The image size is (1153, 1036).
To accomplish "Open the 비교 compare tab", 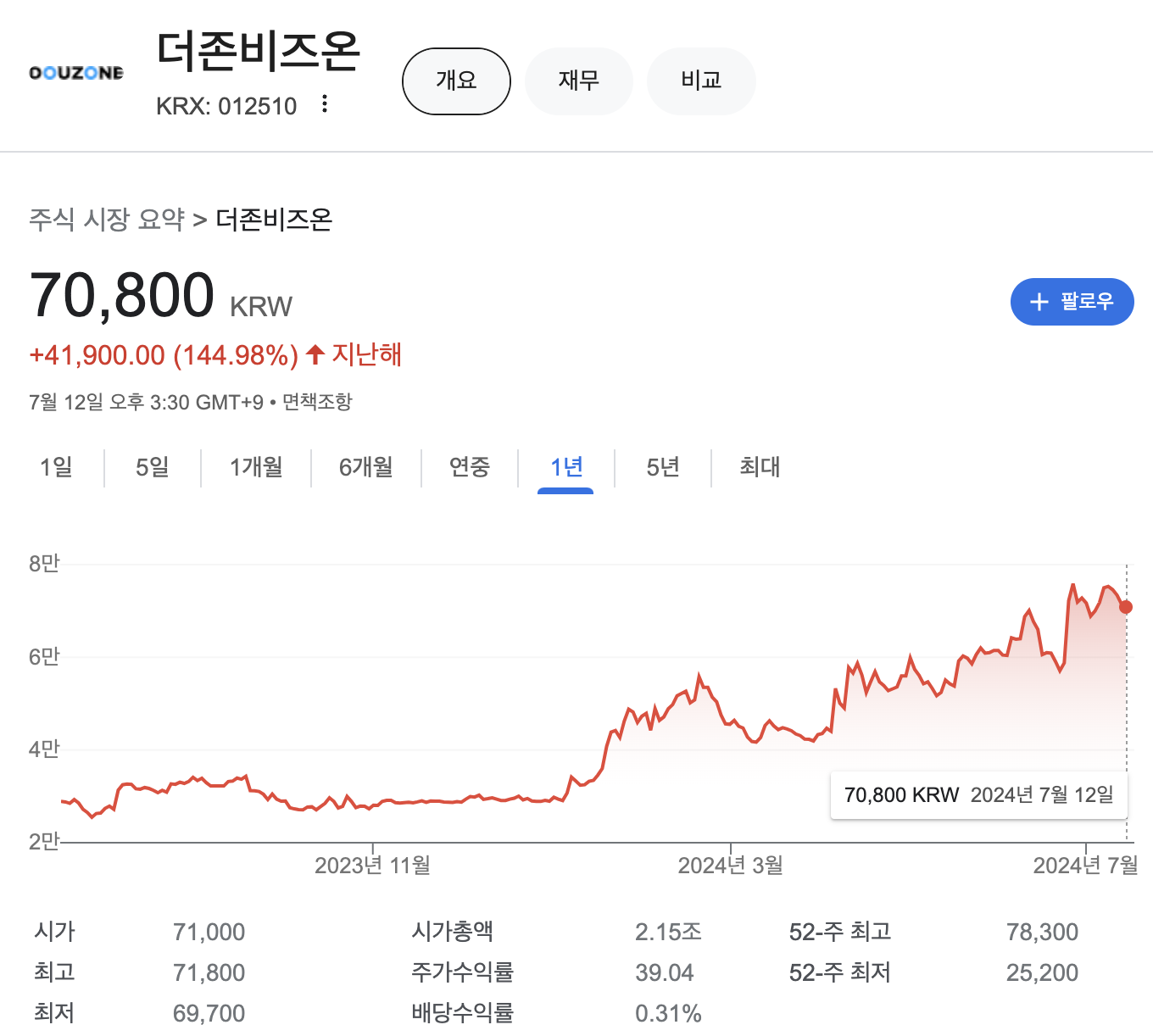I will tap(701, 81).
